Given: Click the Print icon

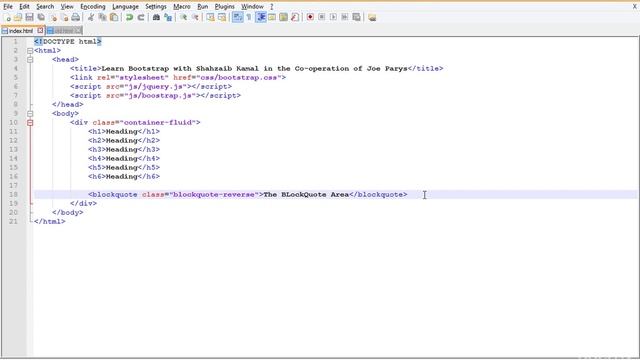Looking at the screenshot, I should point(76,17).
